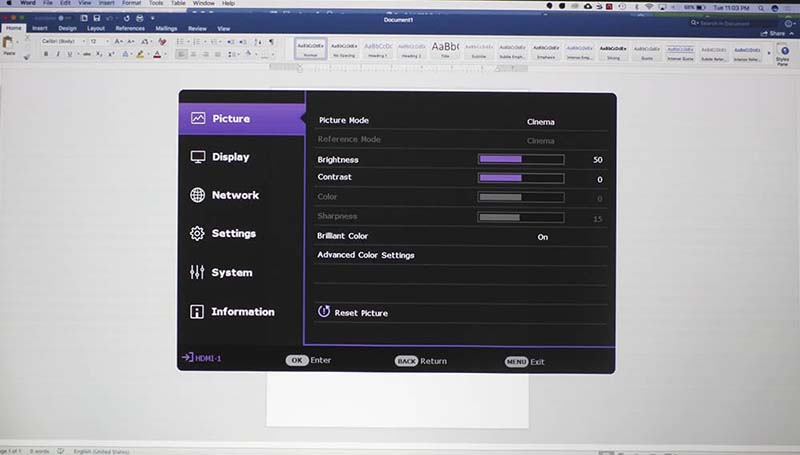Adjust the Brightness slider bar

pyautogui.click(x=521, y=160)
